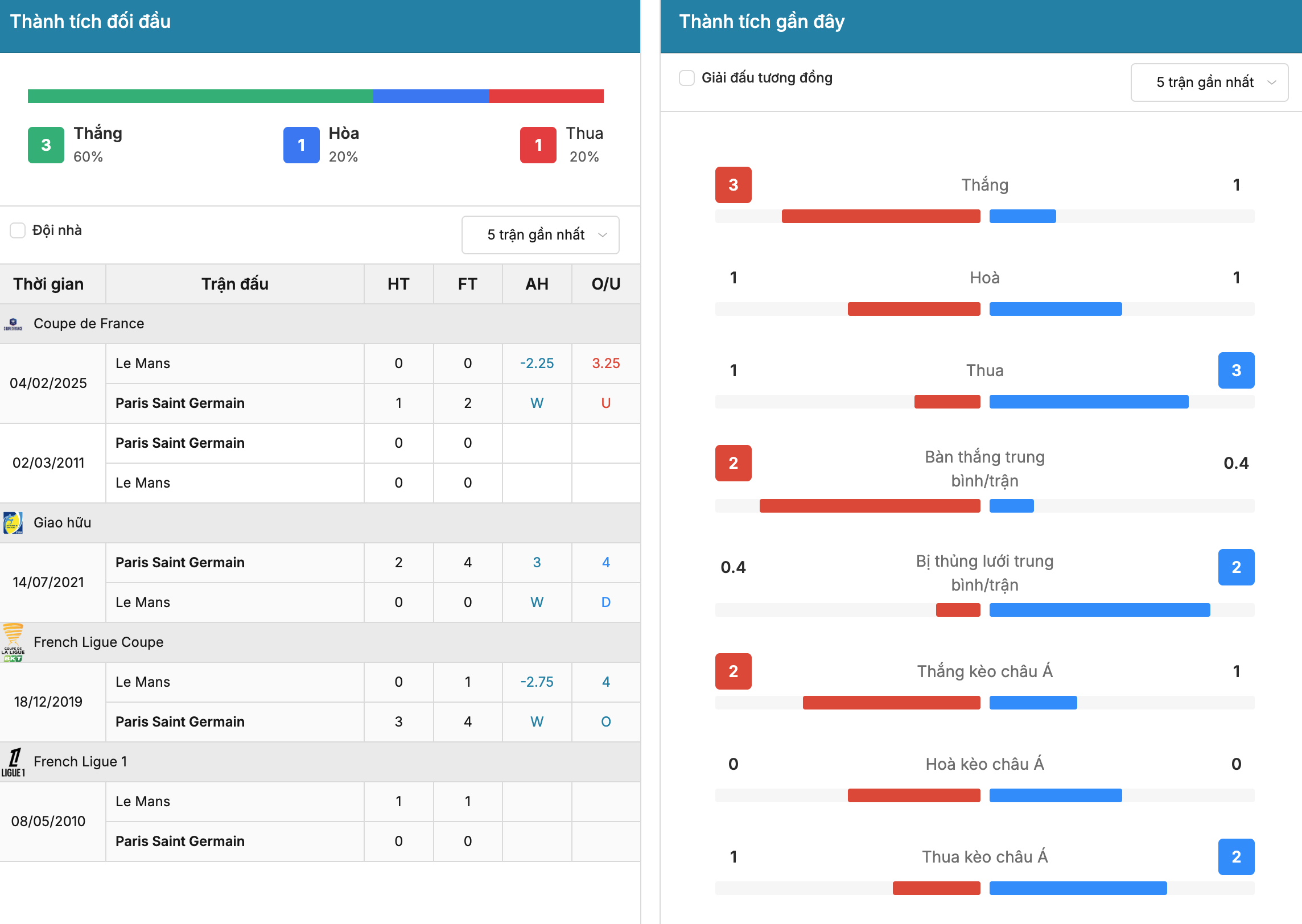Click Paris Saint Germain in the 02/03/2011 match
The width and height of the screenshot is (1302, 924).
[180, 443]
